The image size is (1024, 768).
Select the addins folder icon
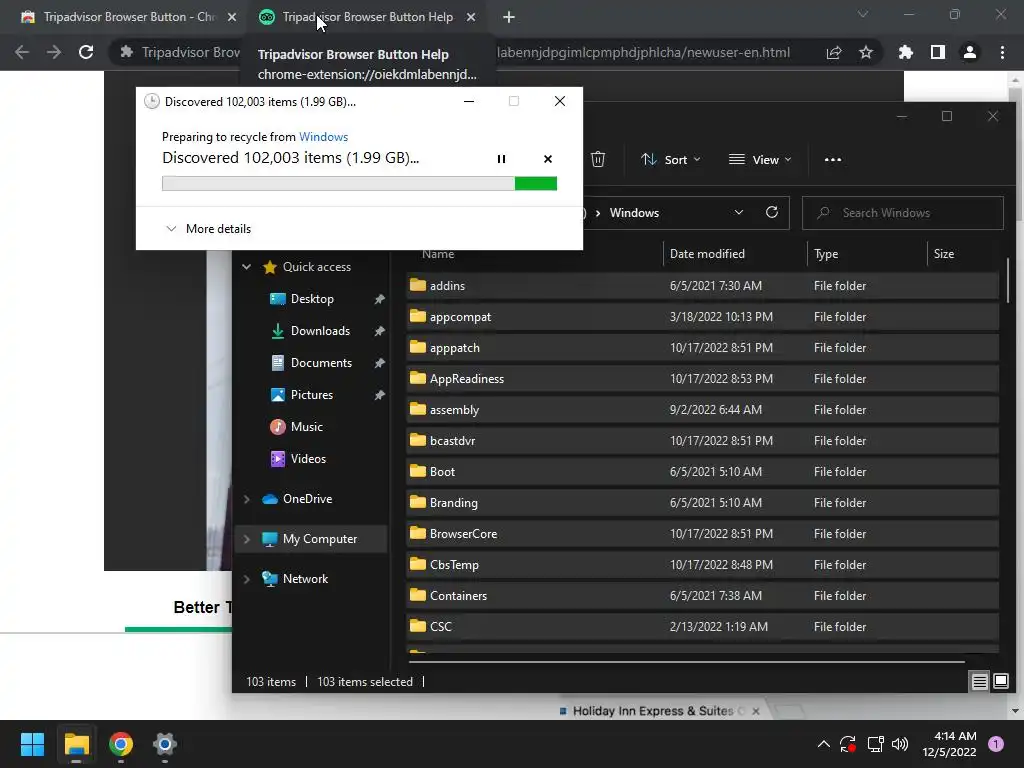[417, 285]
